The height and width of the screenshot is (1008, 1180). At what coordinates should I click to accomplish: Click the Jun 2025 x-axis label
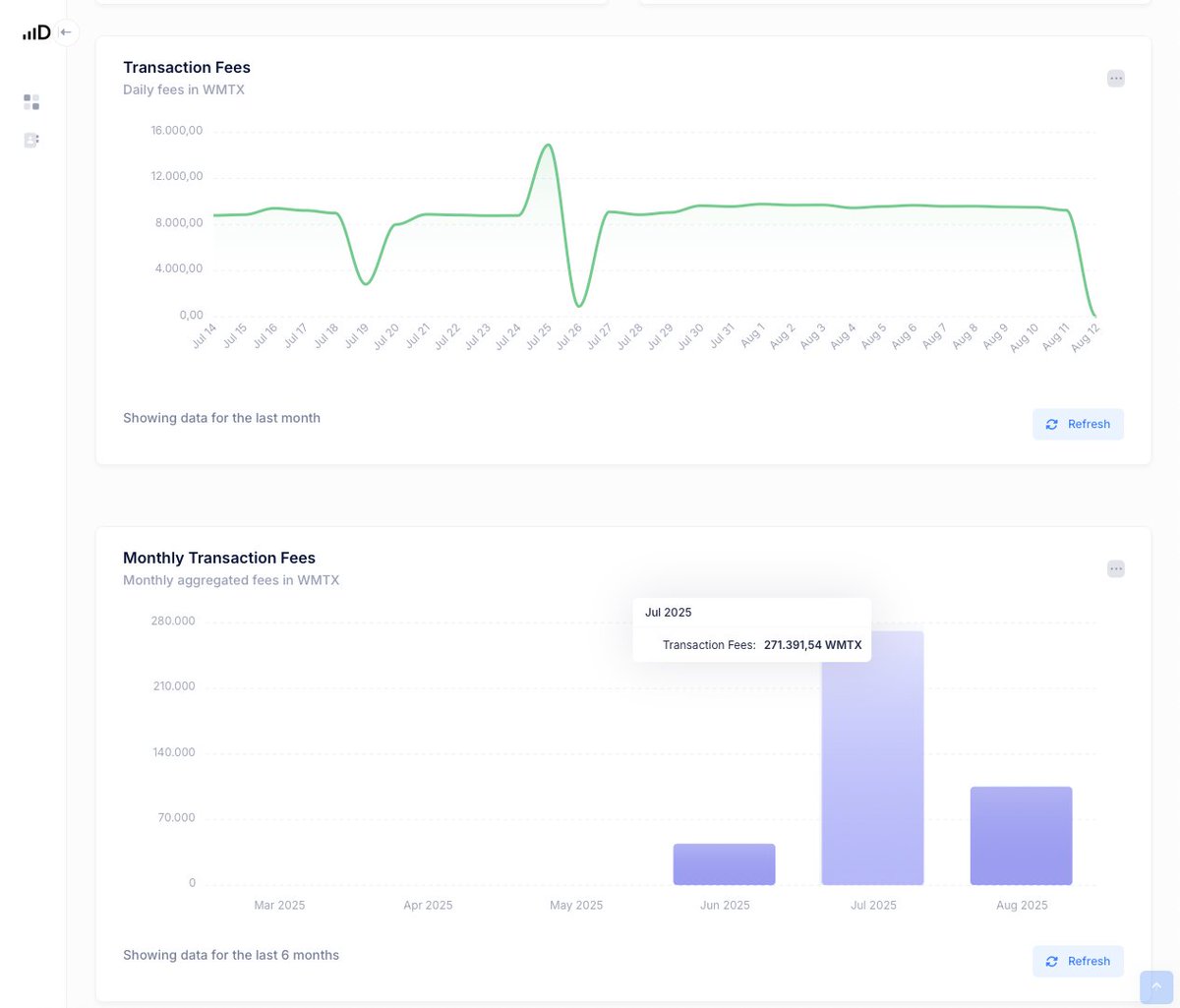click(725, 905)
